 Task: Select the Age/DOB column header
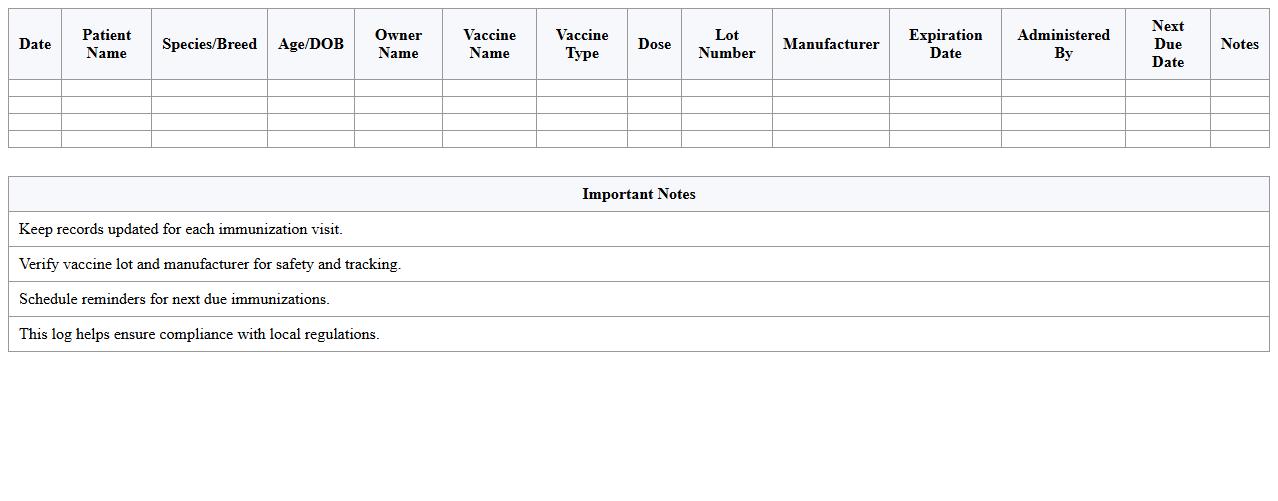[x=310, y=44]
